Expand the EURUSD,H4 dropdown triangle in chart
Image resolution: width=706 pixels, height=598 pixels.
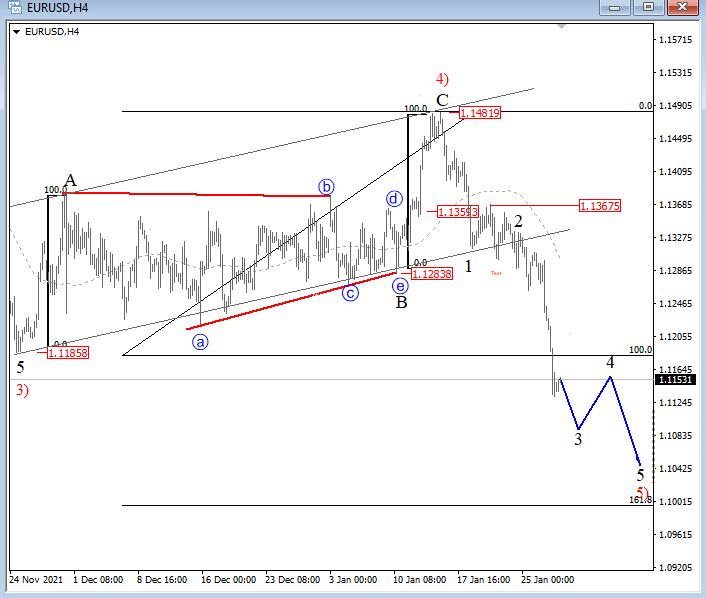pos(17,32)
